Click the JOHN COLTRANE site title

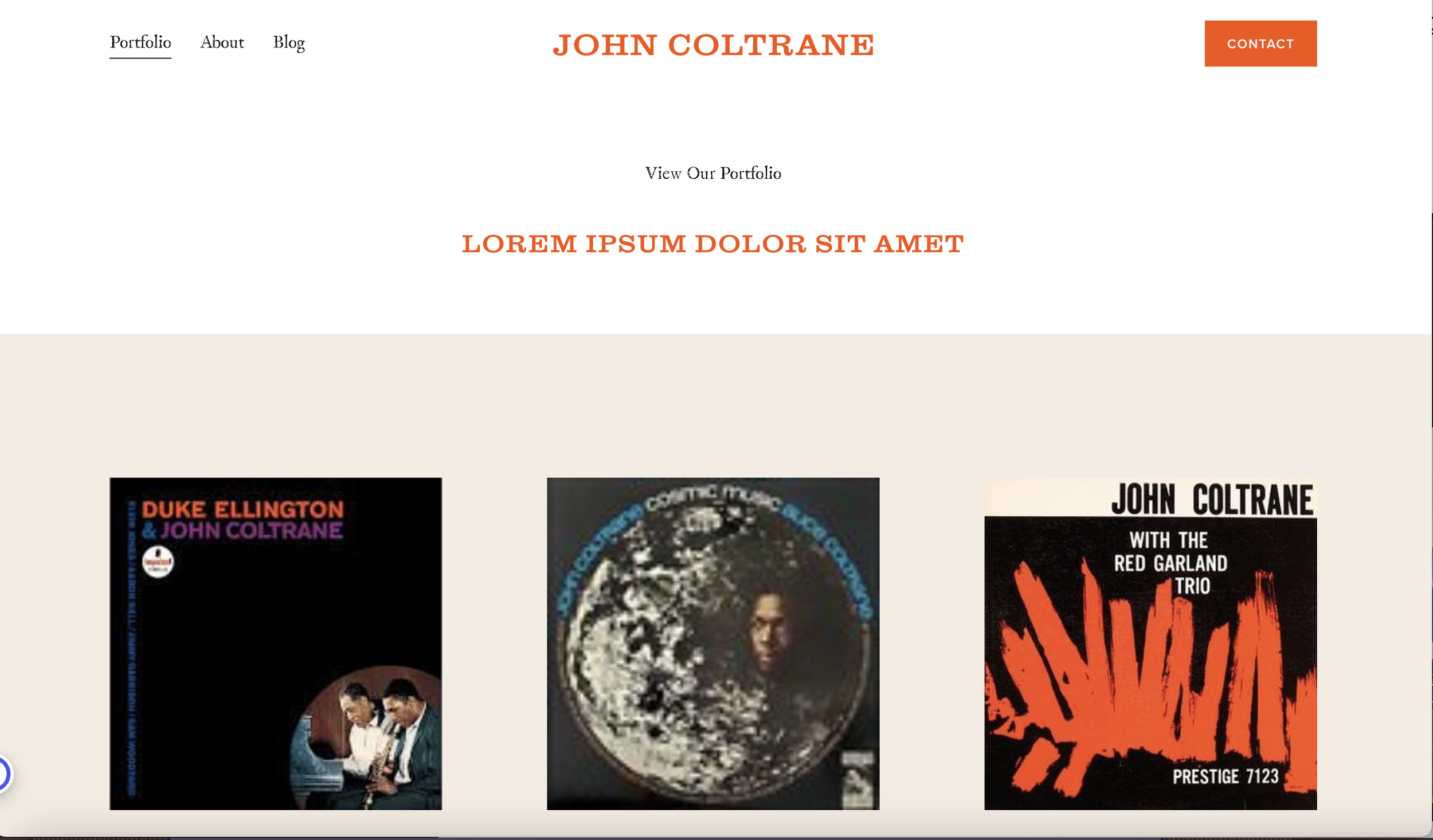click(x=713, y=45)
